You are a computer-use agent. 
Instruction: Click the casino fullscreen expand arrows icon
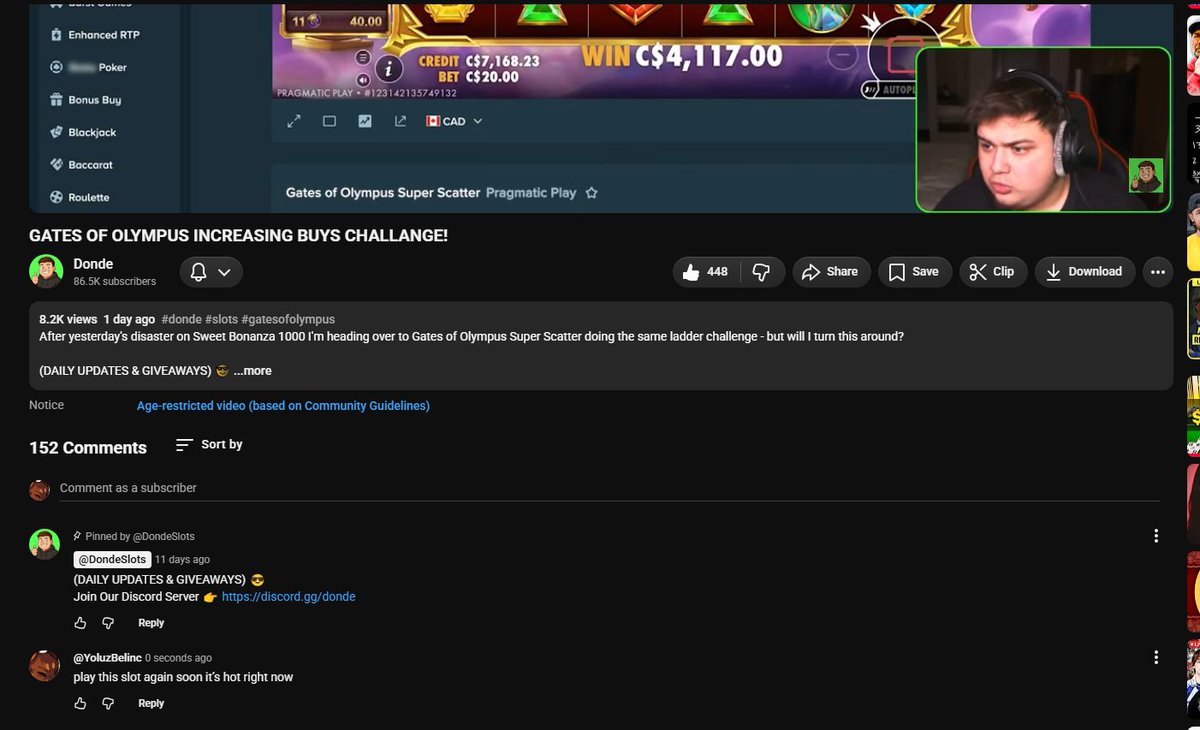(x=294, y=121)
